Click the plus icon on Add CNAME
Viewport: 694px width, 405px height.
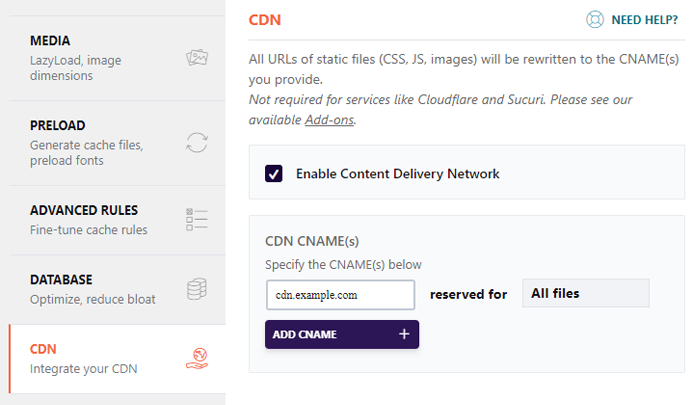pos(404,334)
